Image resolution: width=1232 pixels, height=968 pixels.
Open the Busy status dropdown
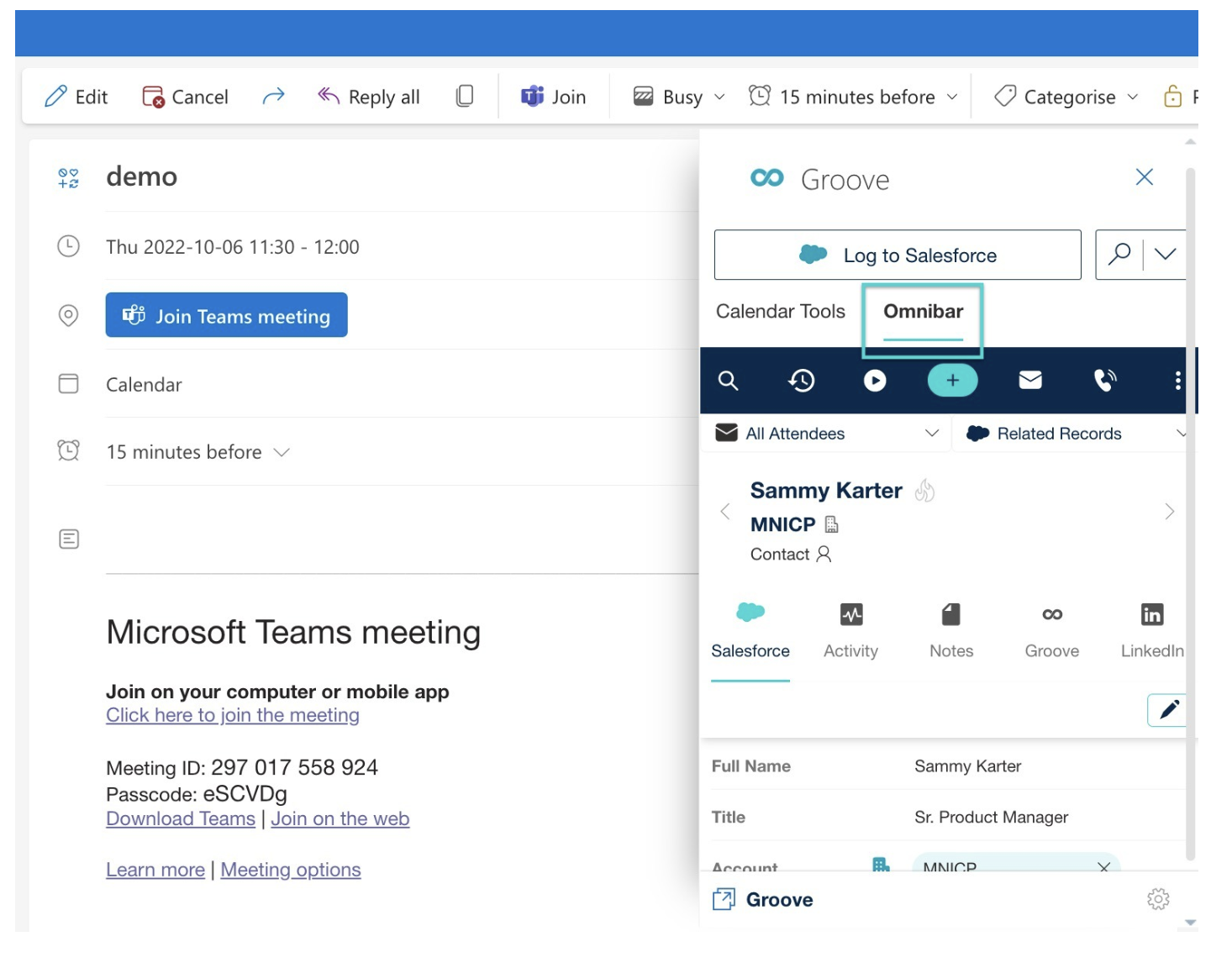[679, 97]
